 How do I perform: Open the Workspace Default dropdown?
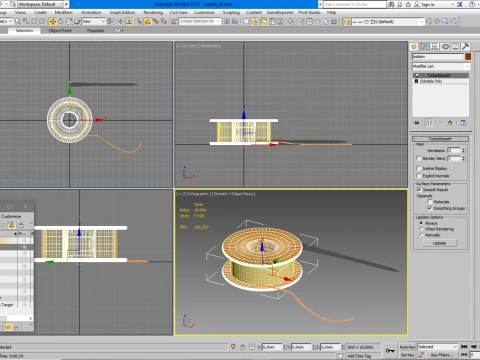40,4
